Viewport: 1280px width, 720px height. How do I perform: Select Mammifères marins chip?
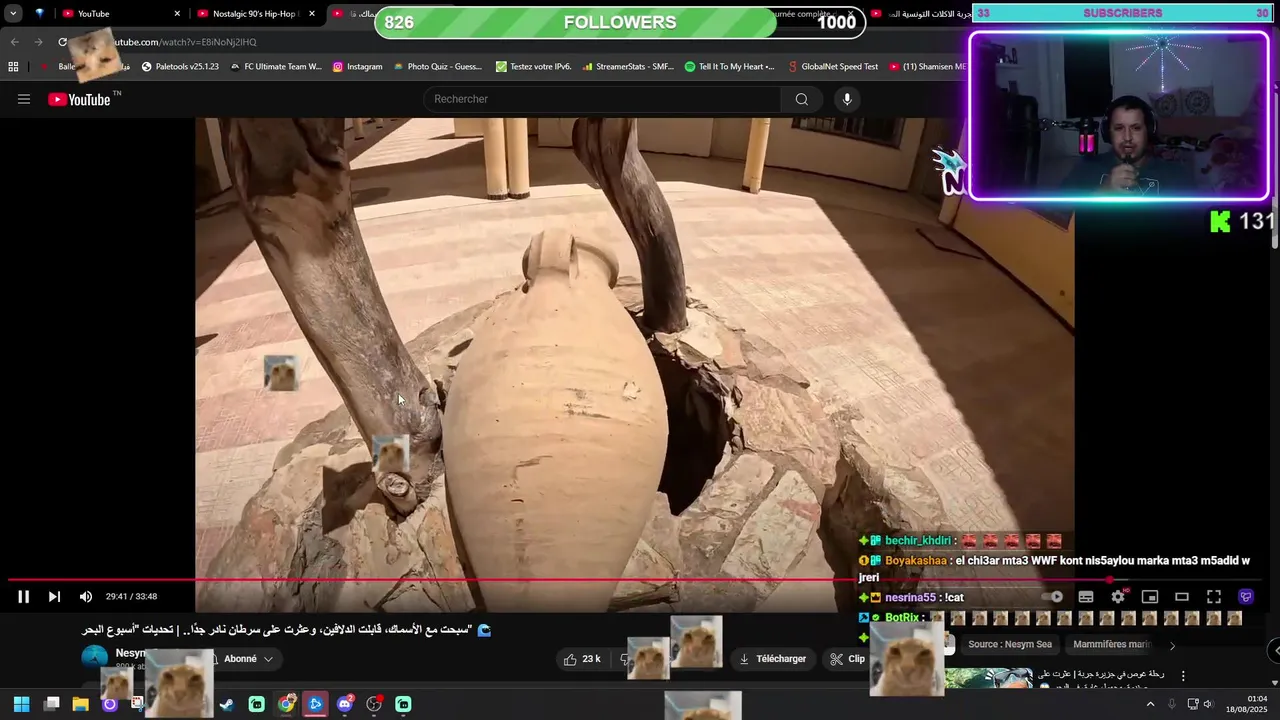pos(1111,645)
